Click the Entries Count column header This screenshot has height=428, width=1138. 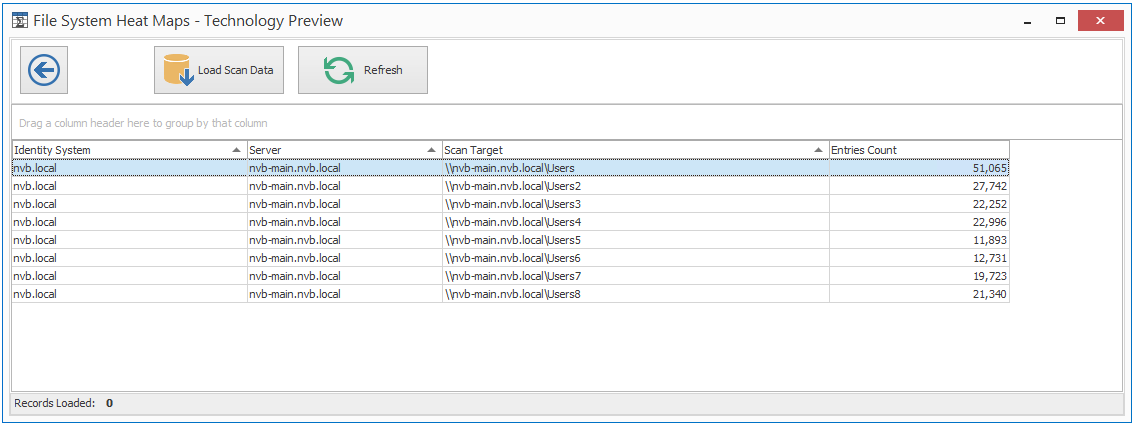[918, 150]
